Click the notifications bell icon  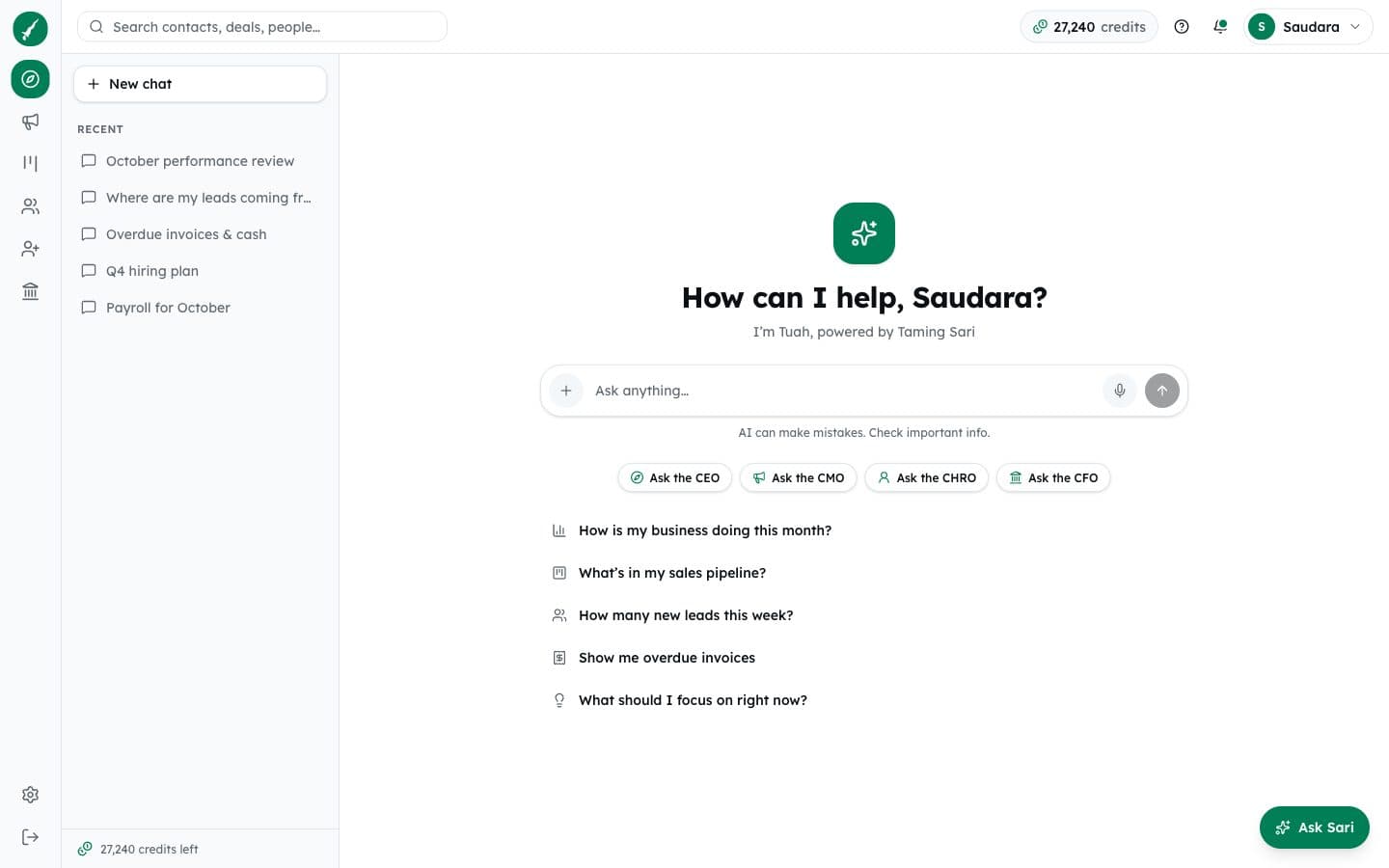tap(1220, 27)
